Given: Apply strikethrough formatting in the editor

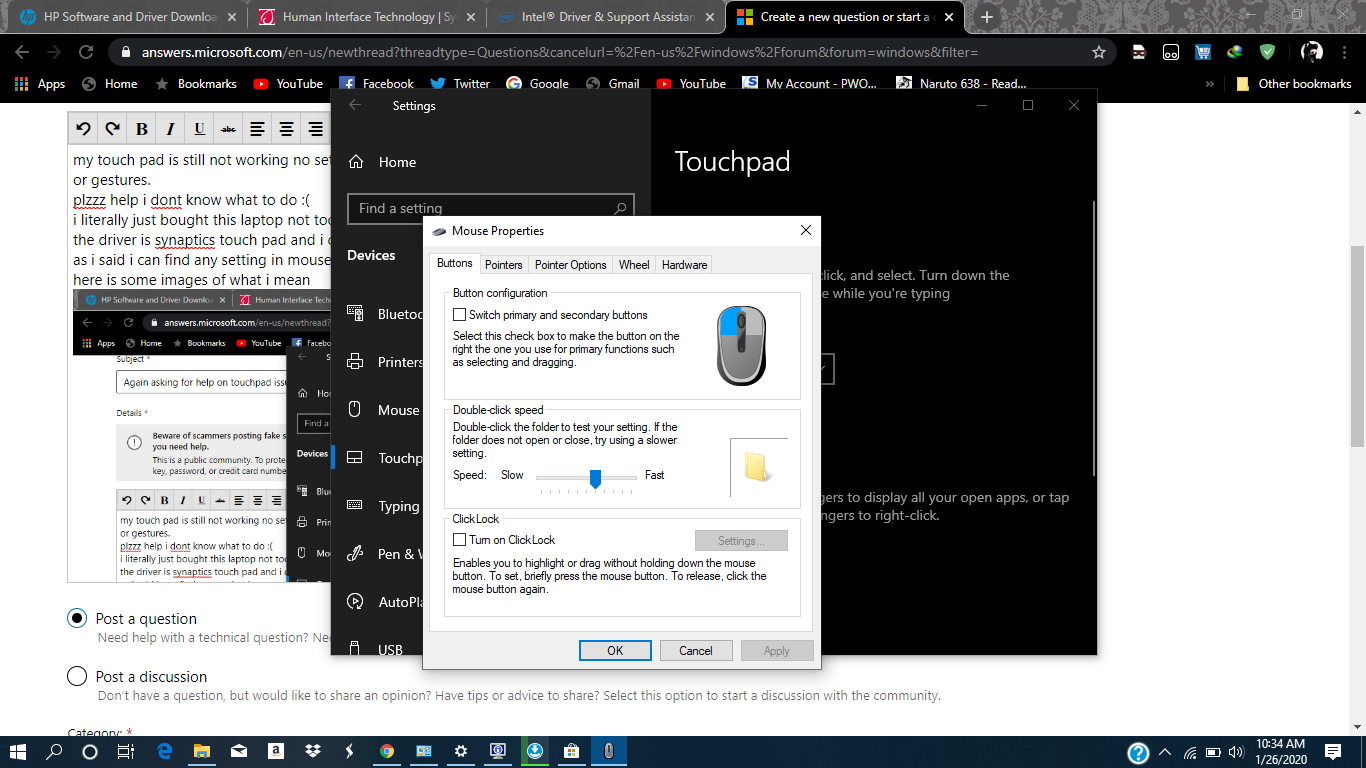Looking at the screenshot, I should pyautogui.click(x=228, y=129).
